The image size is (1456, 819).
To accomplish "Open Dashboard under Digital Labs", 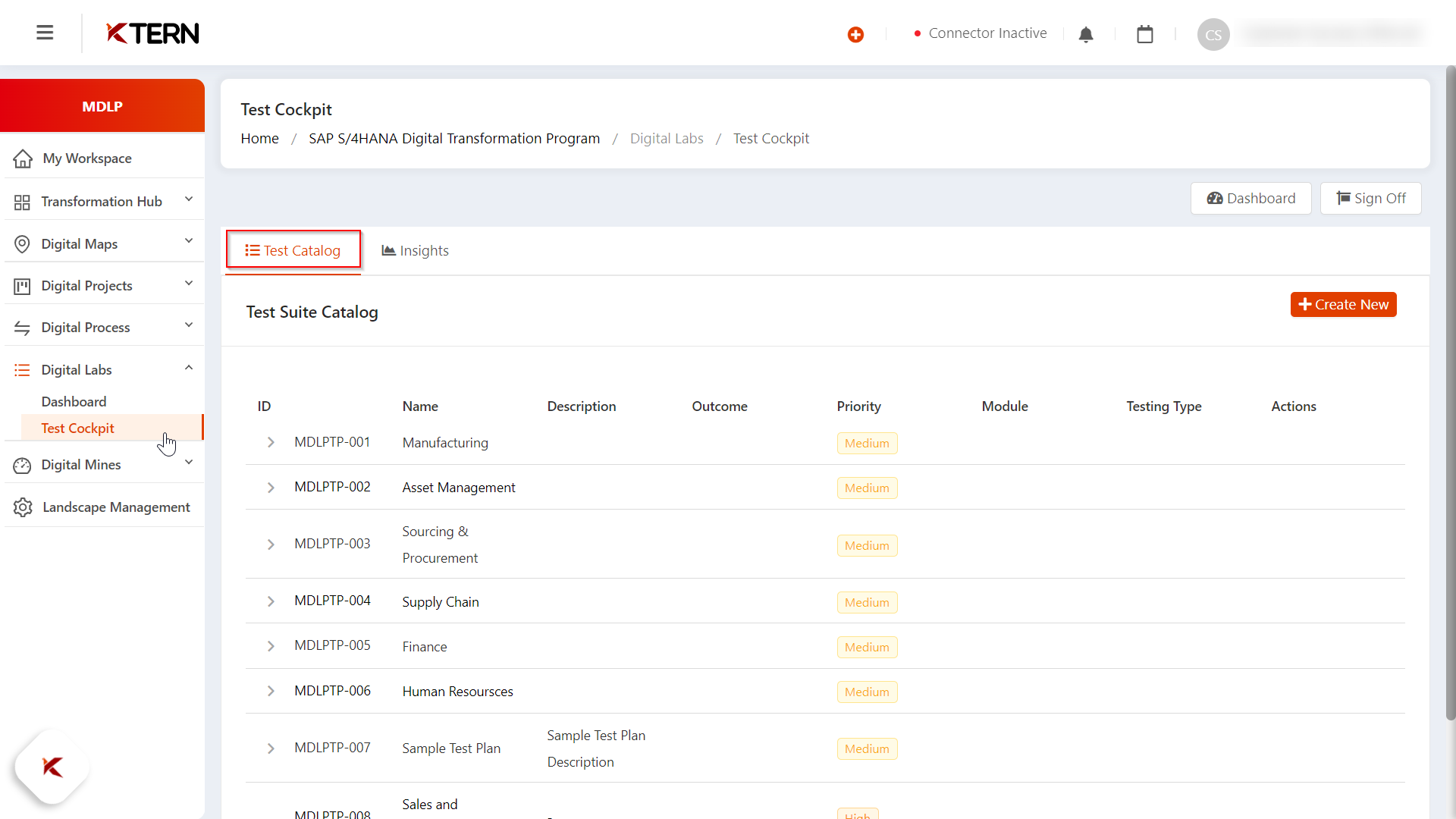I will [x=74, y=402].
